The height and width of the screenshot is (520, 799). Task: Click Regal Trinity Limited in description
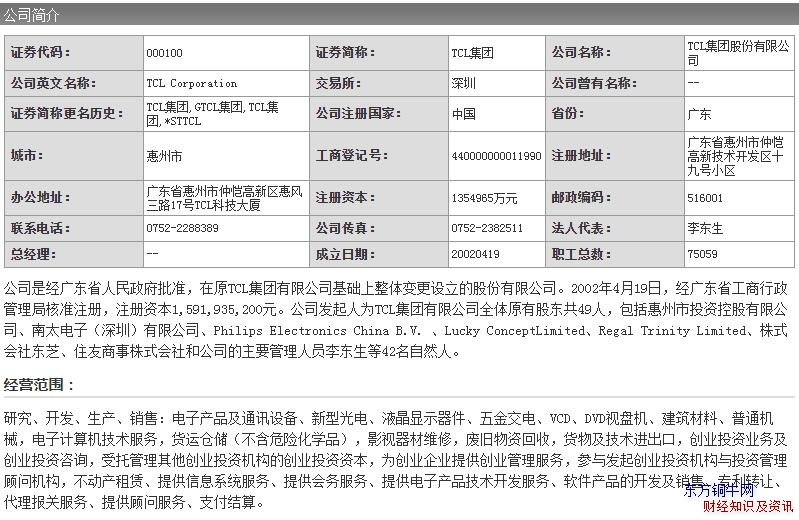click(x=673, y=331)
